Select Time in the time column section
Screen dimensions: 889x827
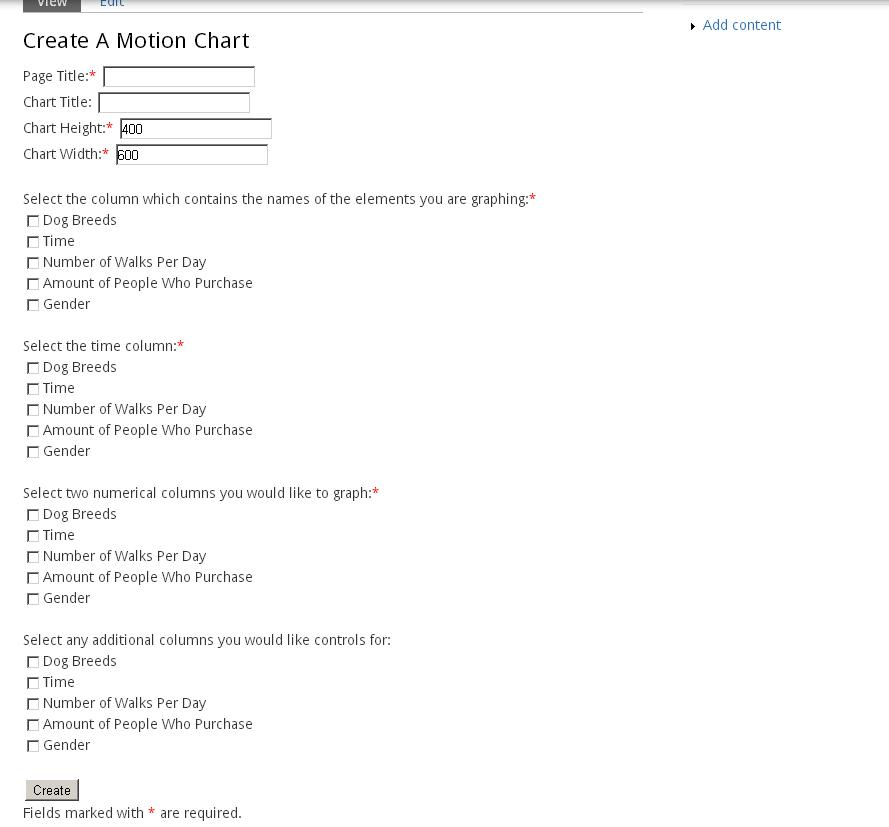point(33,388)
